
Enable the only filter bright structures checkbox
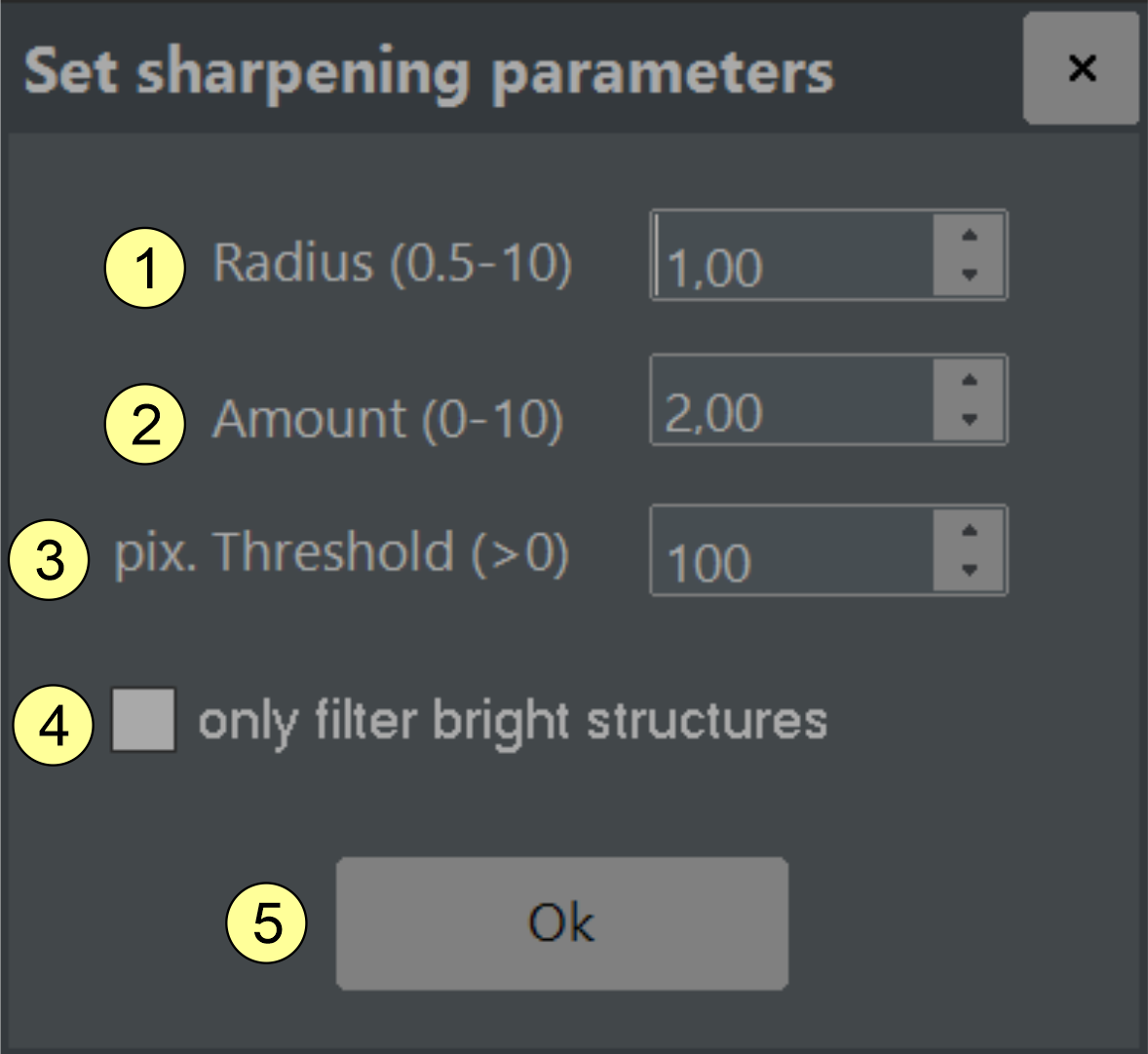coord(143,720)
